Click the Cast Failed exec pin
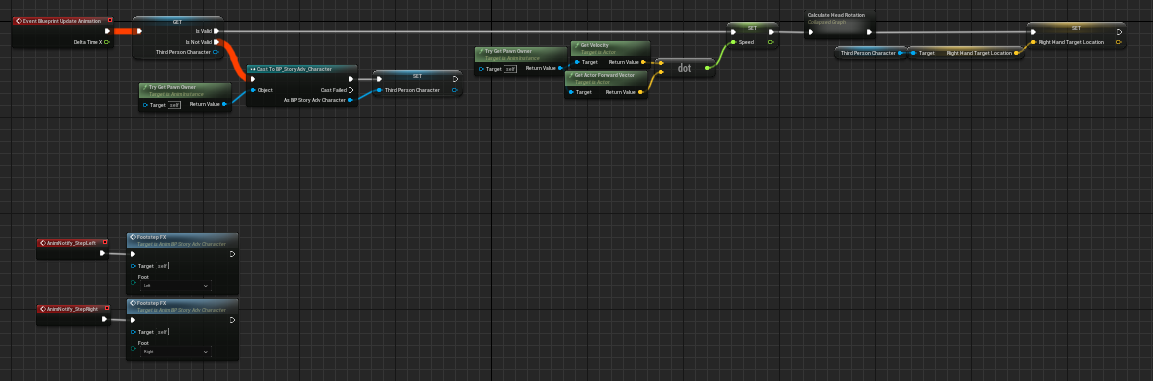Image resolution: width=1153 pixels, height=381 pixels. point(351,90)
